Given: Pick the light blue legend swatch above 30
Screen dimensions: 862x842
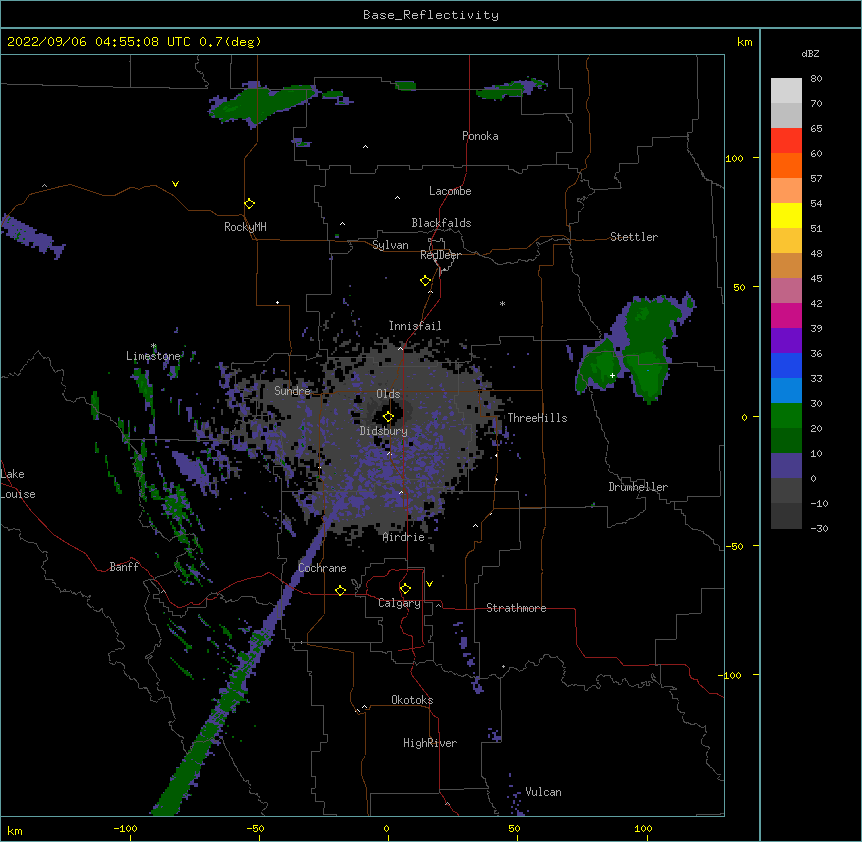Looking at the screenshot, I should 786,391.
